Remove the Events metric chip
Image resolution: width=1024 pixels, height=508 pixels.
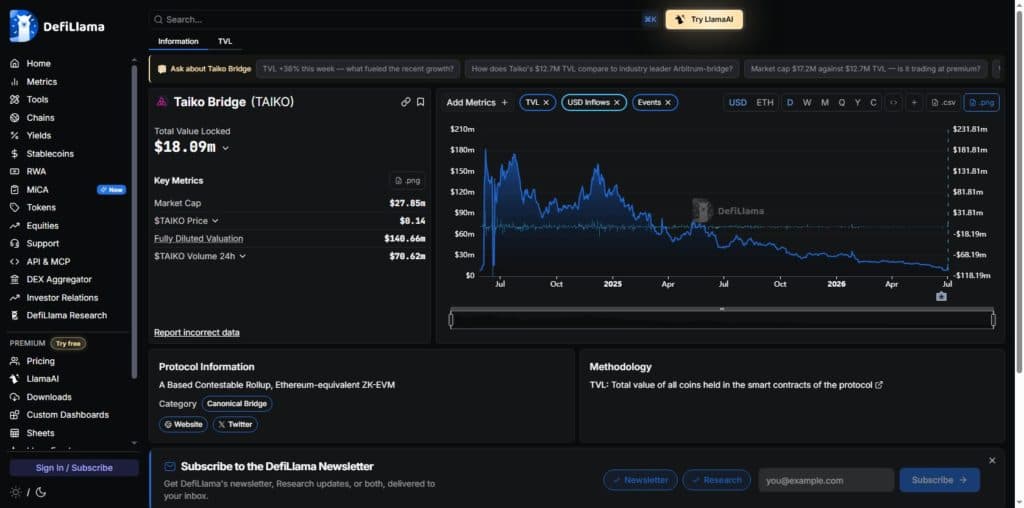click(667, 103)
